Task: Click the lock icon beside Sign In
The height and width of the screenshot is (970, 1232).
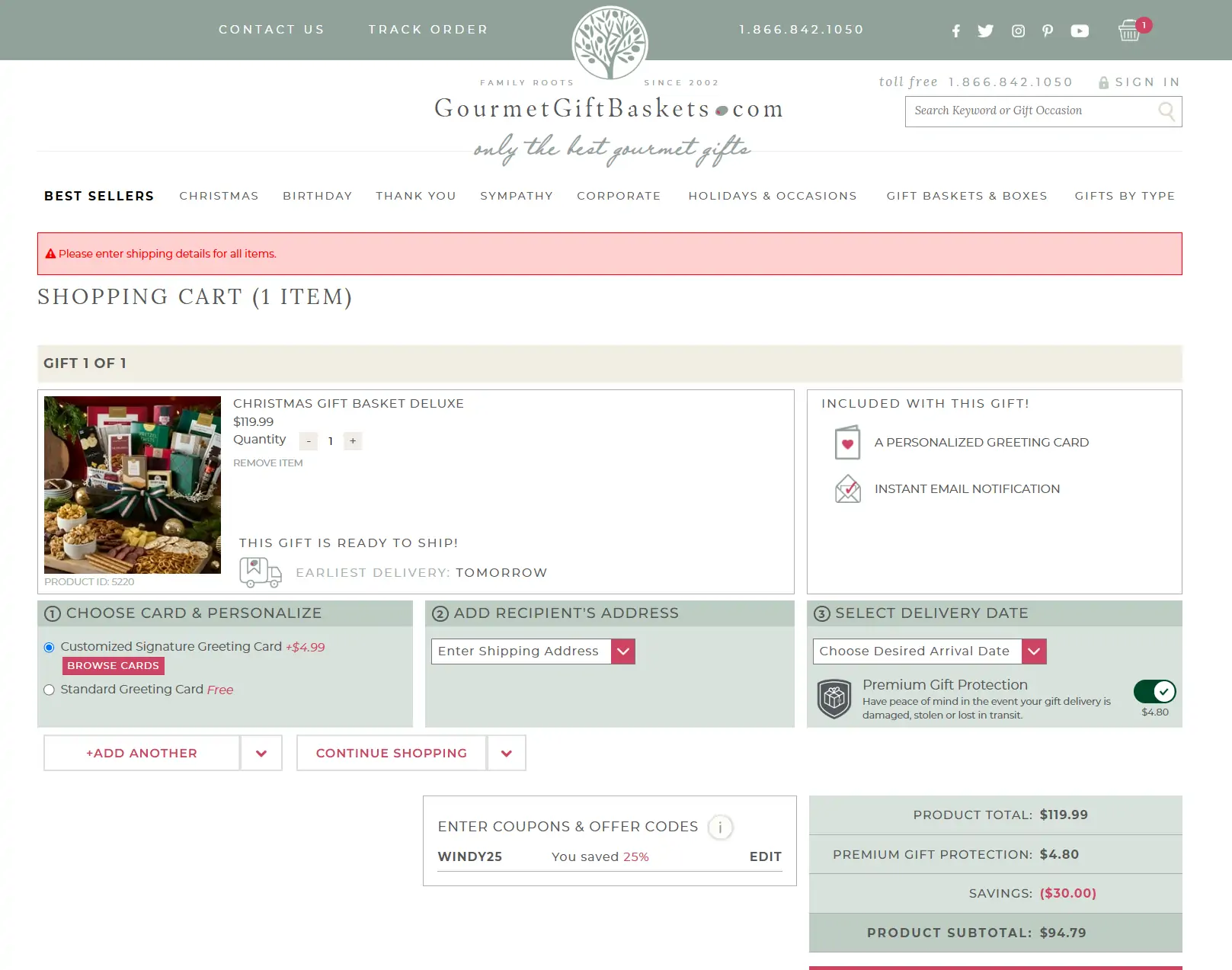Action: 1103,82
